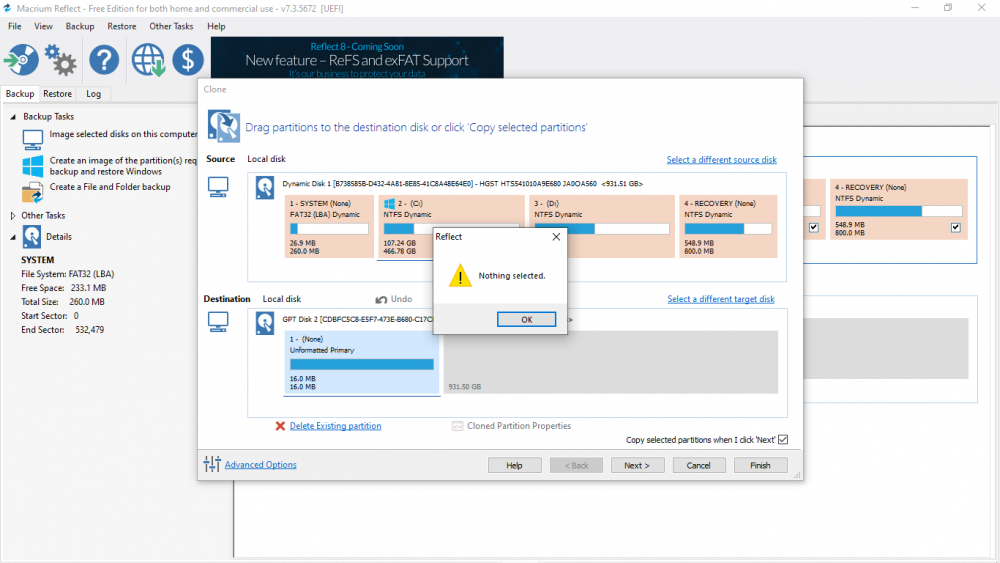Image resolution: width=1000 pixels, height=563 pixels.
Task: Select the 931.50 GB unallocated destination space
Action: click(x=611, y=362)
